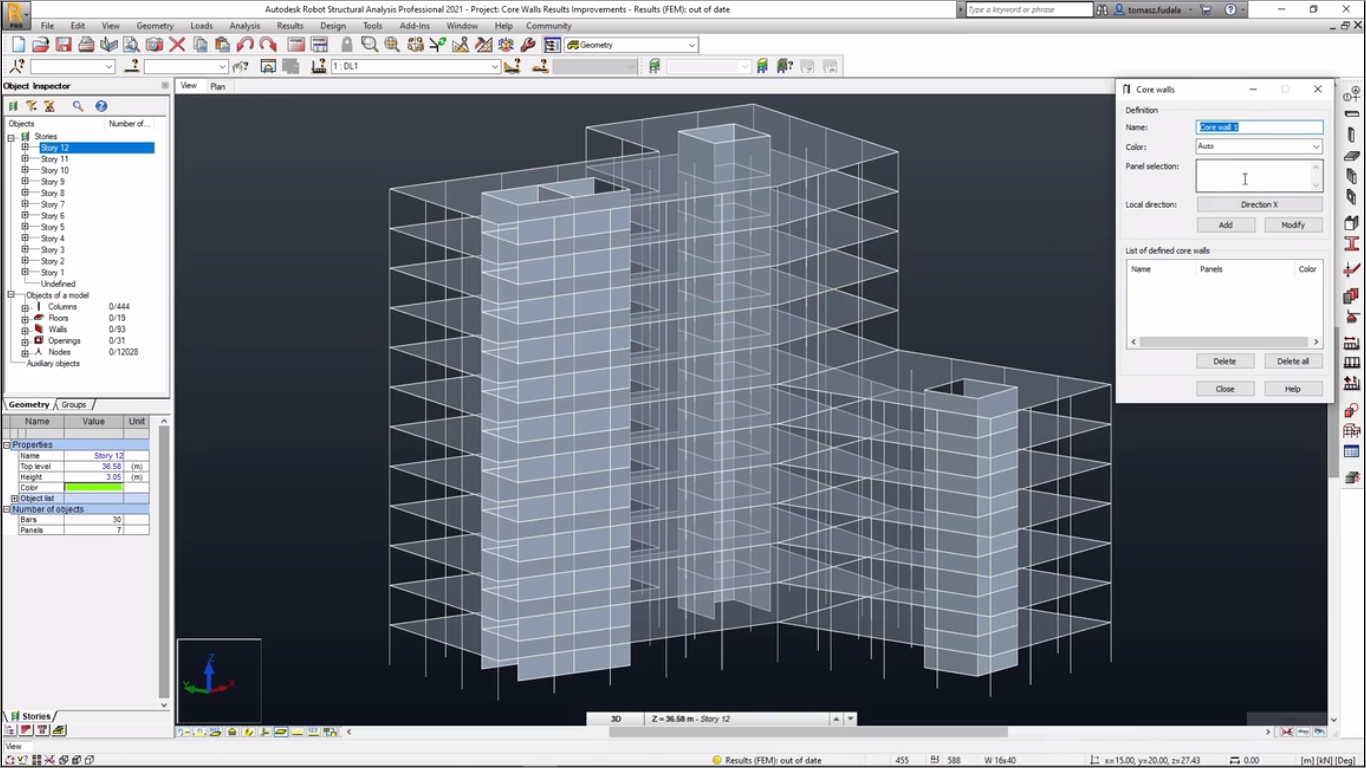
Task: Expand the Columns tree node
Action: 25,307
